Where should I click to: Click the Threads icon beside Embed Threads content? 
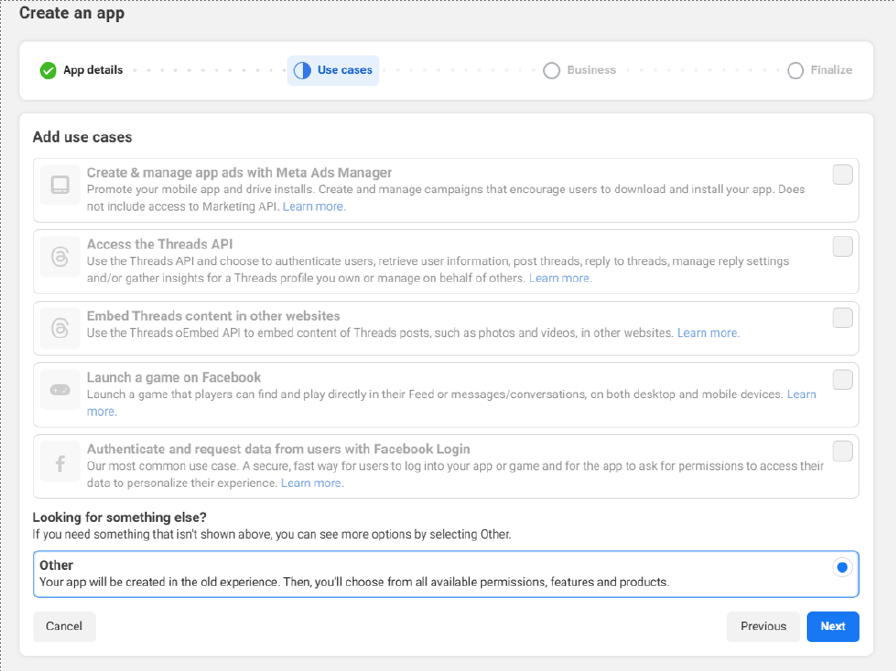coord(60,327)
